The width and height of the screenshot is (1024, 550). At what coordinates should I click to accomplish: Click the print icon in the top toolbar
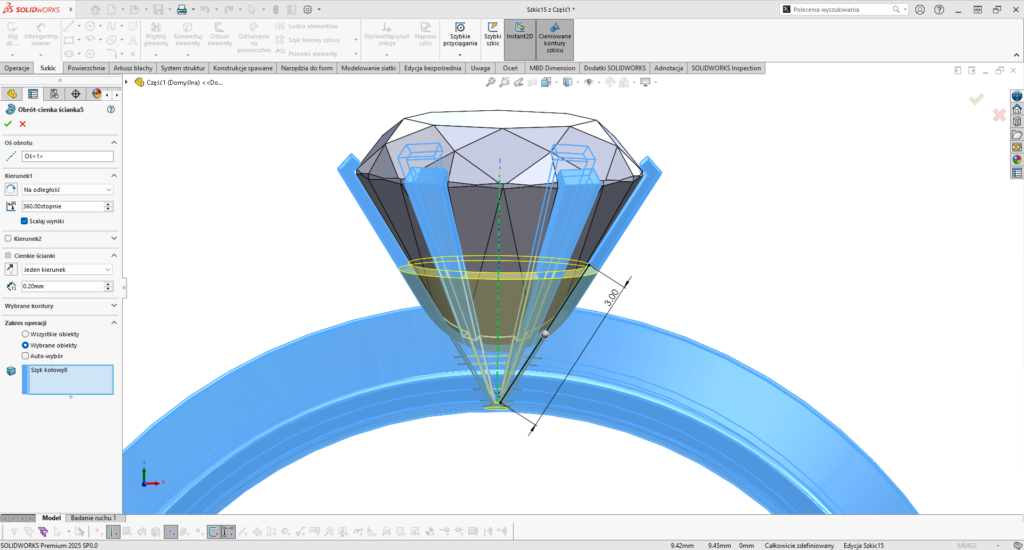[x=181, y=9]
